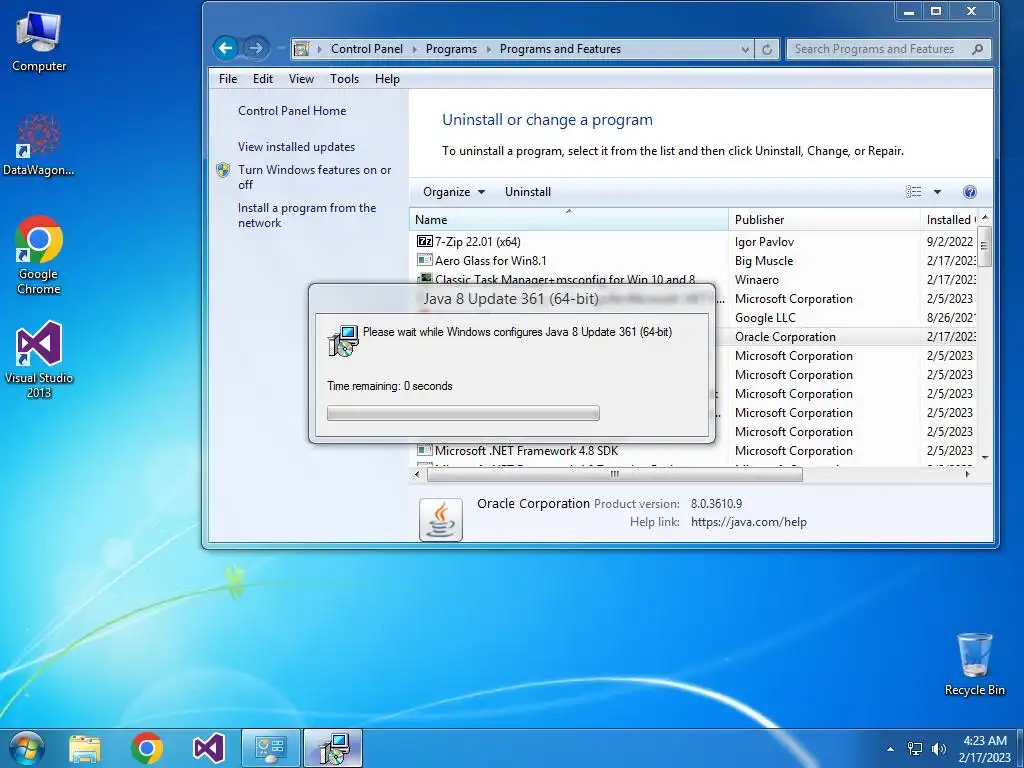Select the 7-Zip 22.01 (x64) row
This screenshot has height=768, width=1024.
(x=693, y=242)
